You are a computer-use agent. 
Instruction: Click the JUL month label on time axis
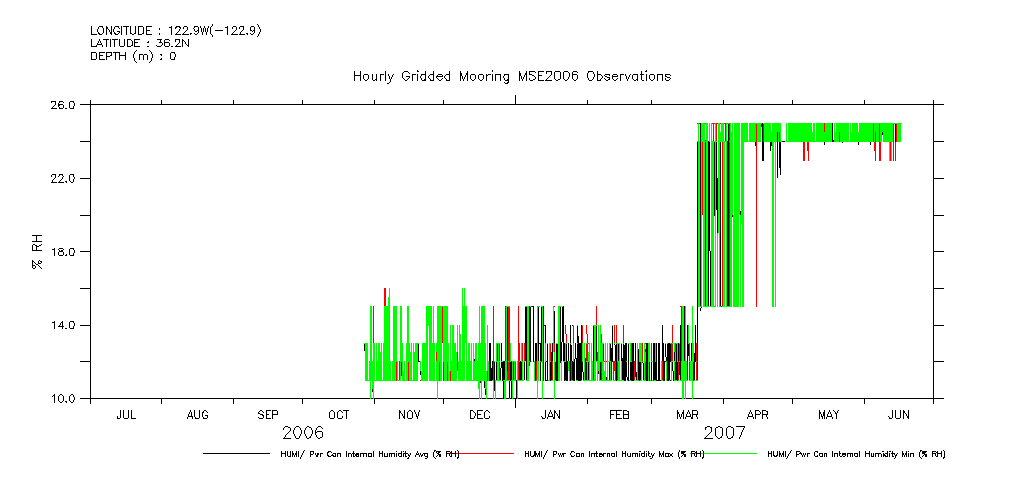(126, 414)
